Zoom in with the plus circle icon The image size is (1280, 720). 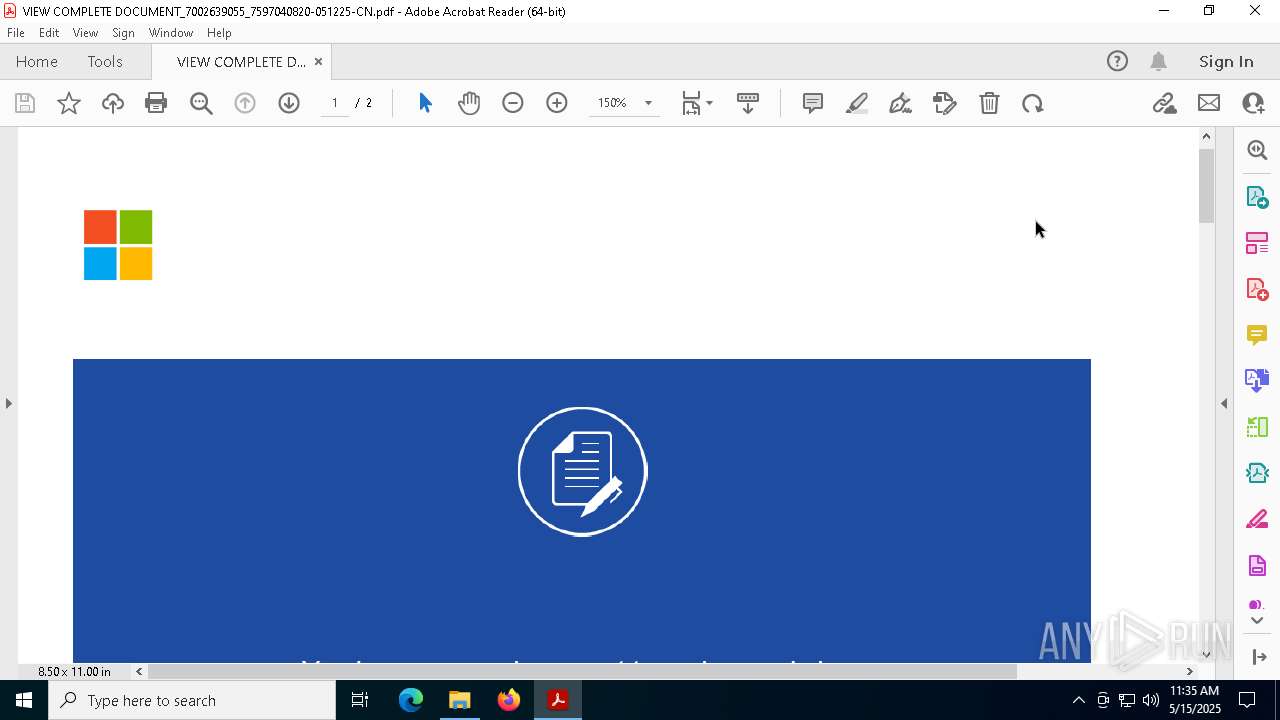click(x=557, y=103)
